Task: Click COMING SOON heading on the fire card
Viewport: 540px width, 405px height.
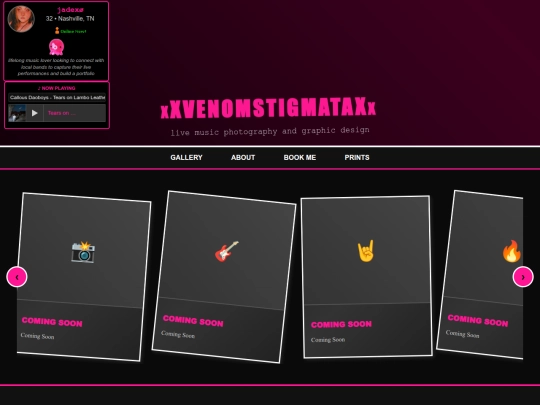Action: [478, 320]
